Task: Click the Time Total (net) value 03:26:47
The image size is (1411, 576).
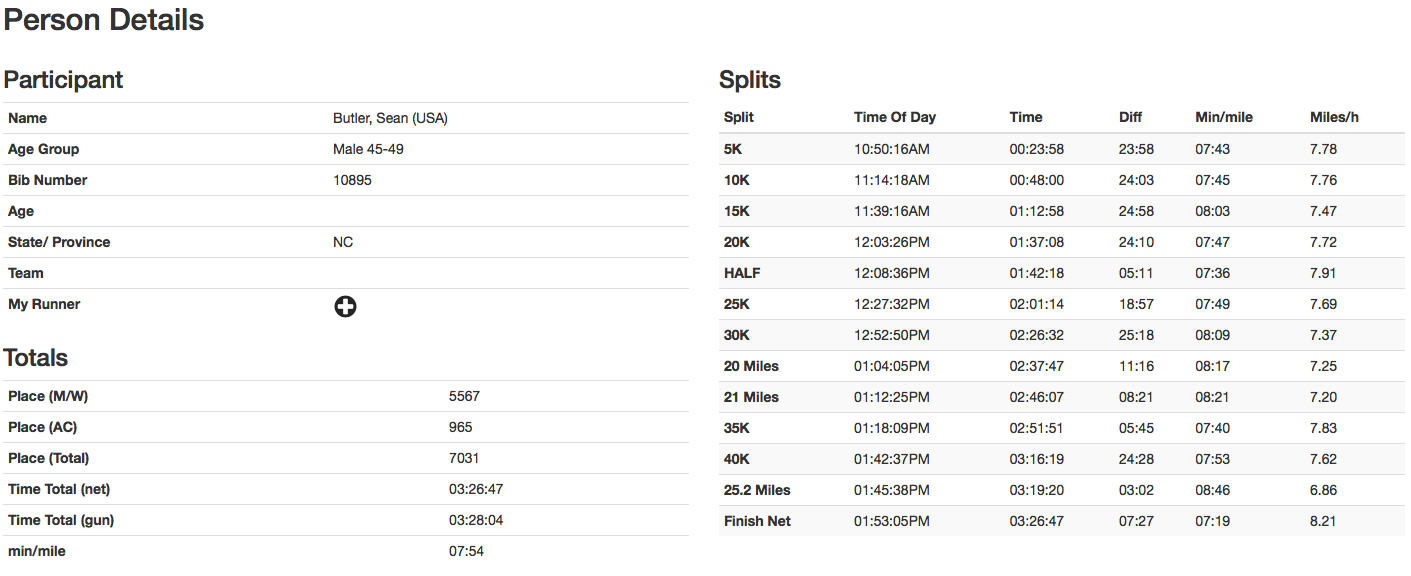Action: coord(474,489)
